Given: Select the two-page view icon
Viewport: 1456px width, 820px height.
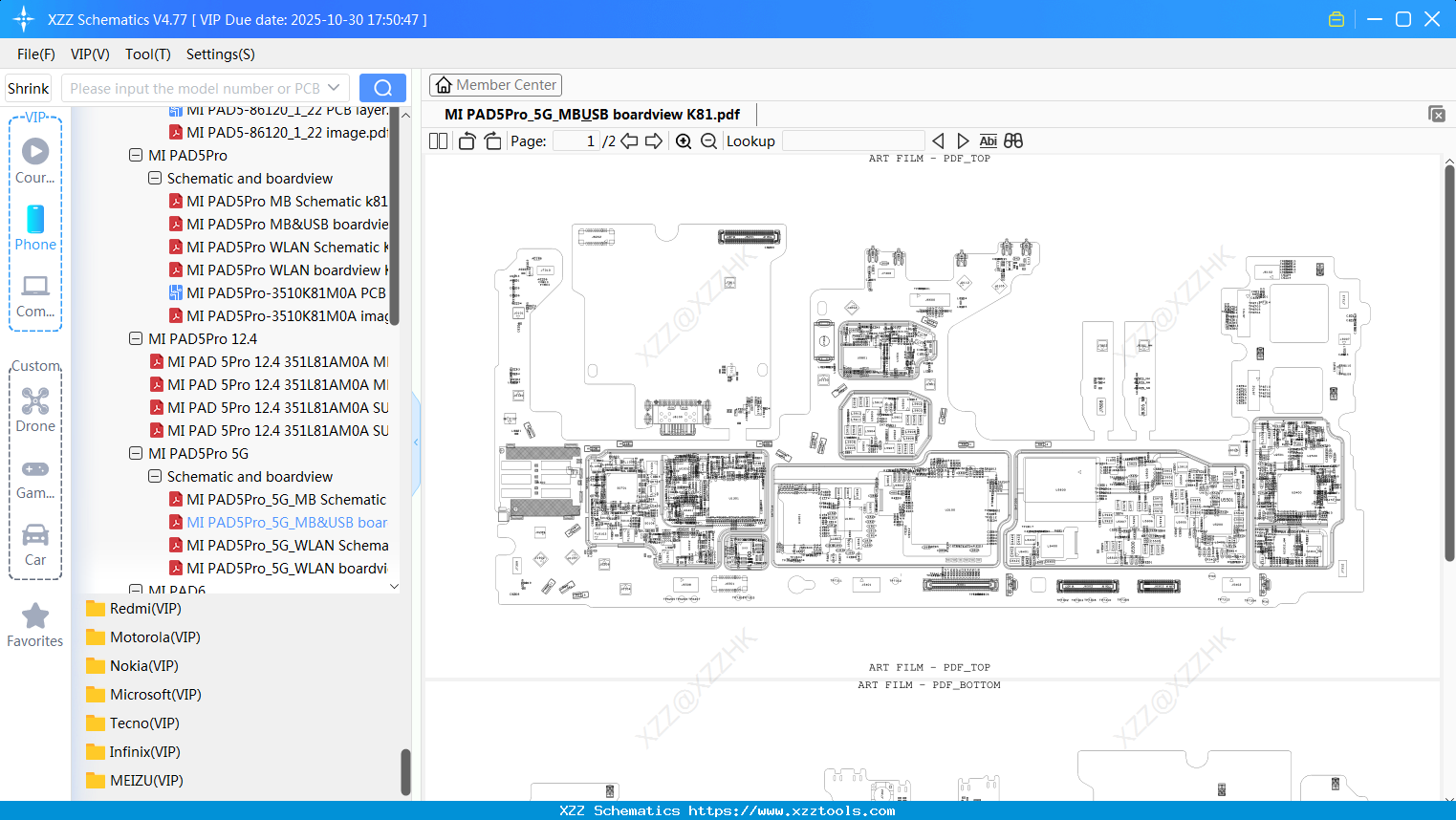Looking at the screenshot, I should pyautogui.click(x=438, y=140).
